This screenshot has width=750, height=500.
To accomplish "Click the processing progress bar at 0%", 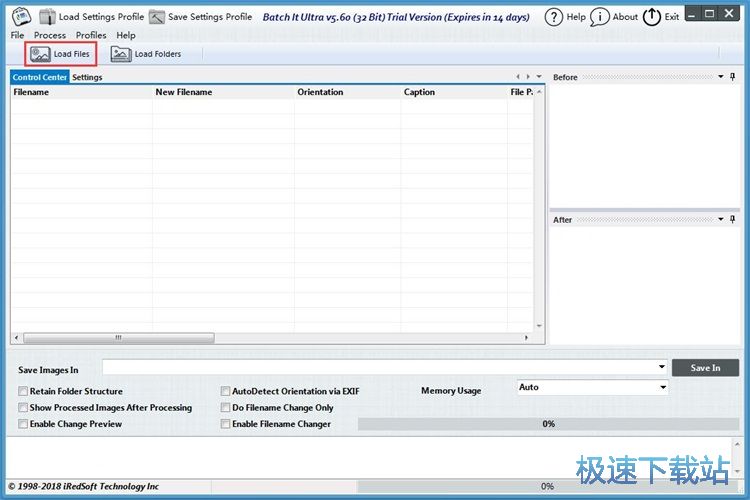I will click(x=548, y=424).
